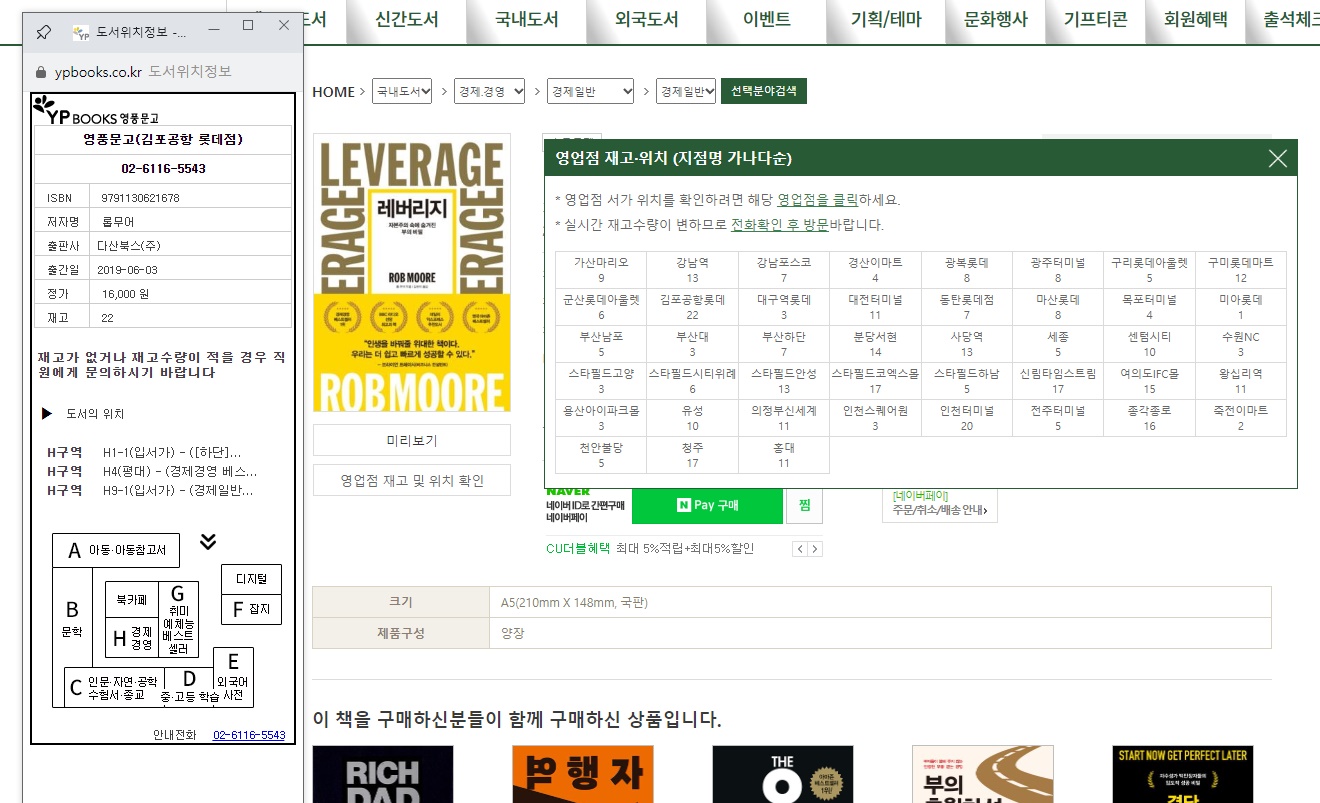Open the 국내도서 top menu tab
Screen dimensions: 1320x803
point(527,19)
